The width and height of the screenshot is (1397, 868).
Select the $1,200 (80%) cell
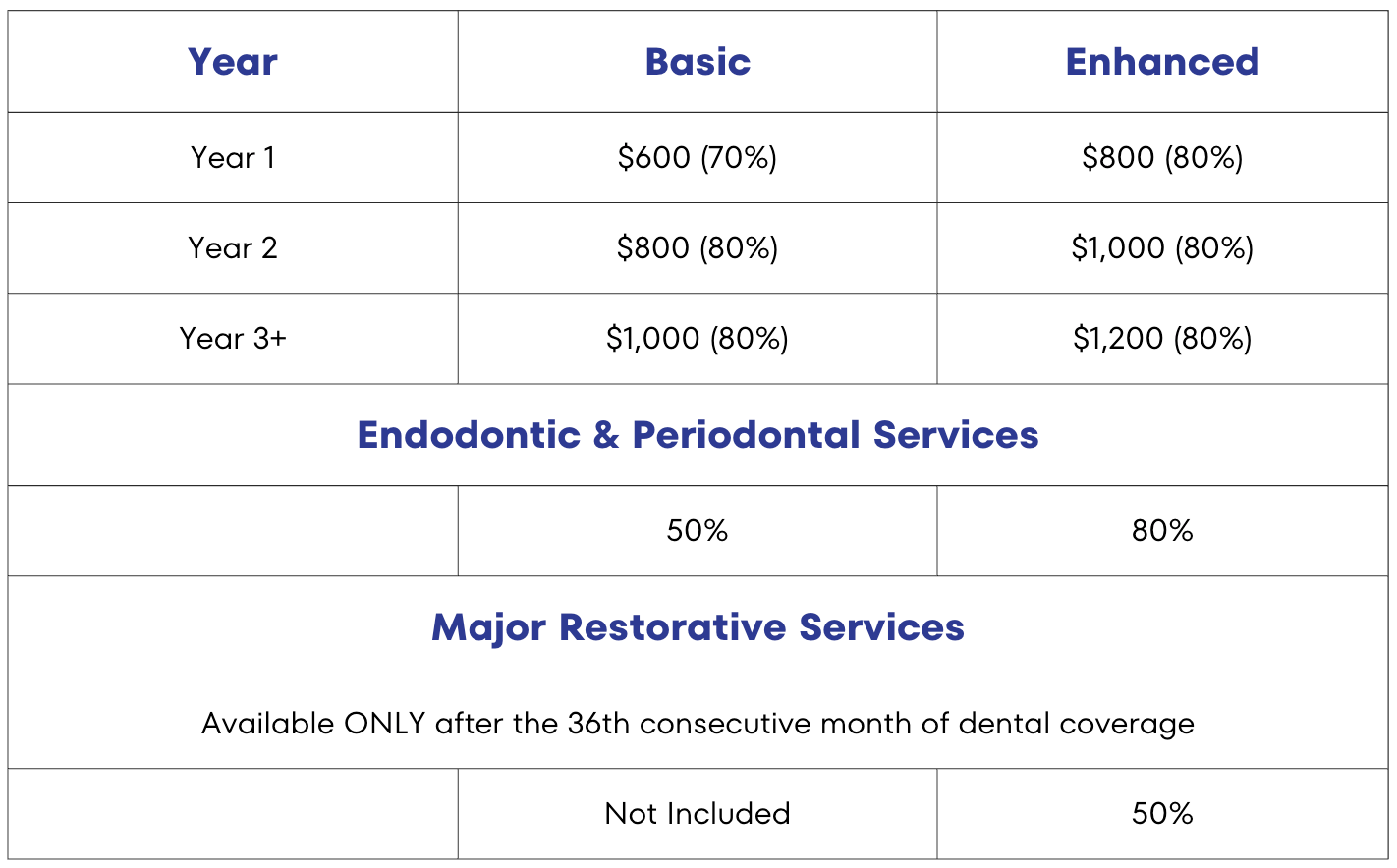click(1162, 338)
